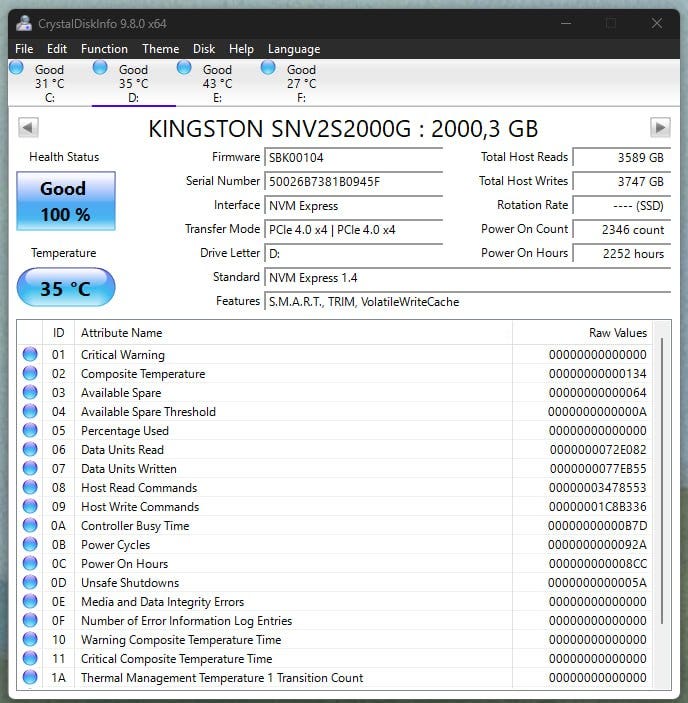Click status icon for Error Information Log Entries row
Viewport: 688px width, 703px height.
pos(30,620)
